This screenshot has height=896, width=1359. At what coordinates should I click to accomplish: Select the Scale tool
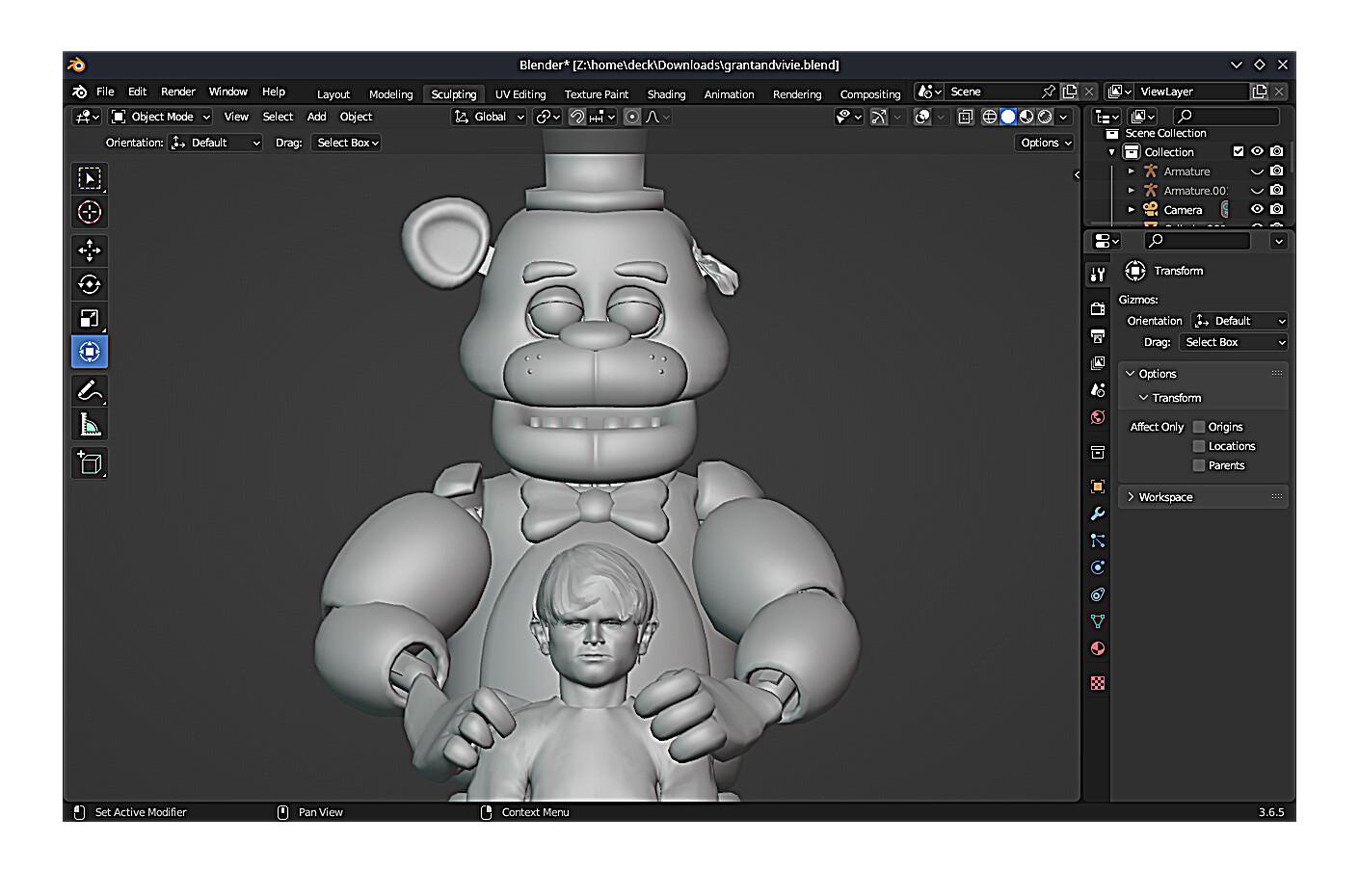tap(90, 318)
